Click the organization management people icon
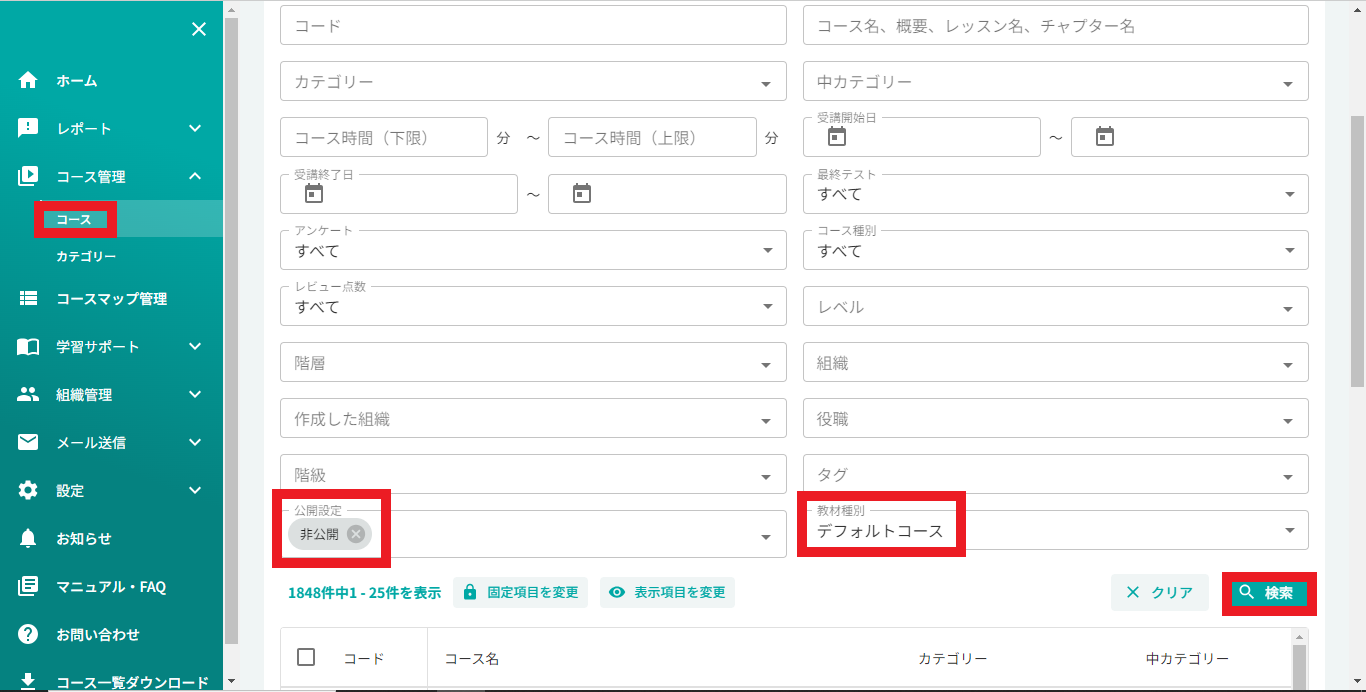The width and height of the screenshot is (1366, 692). click(28, 394)
